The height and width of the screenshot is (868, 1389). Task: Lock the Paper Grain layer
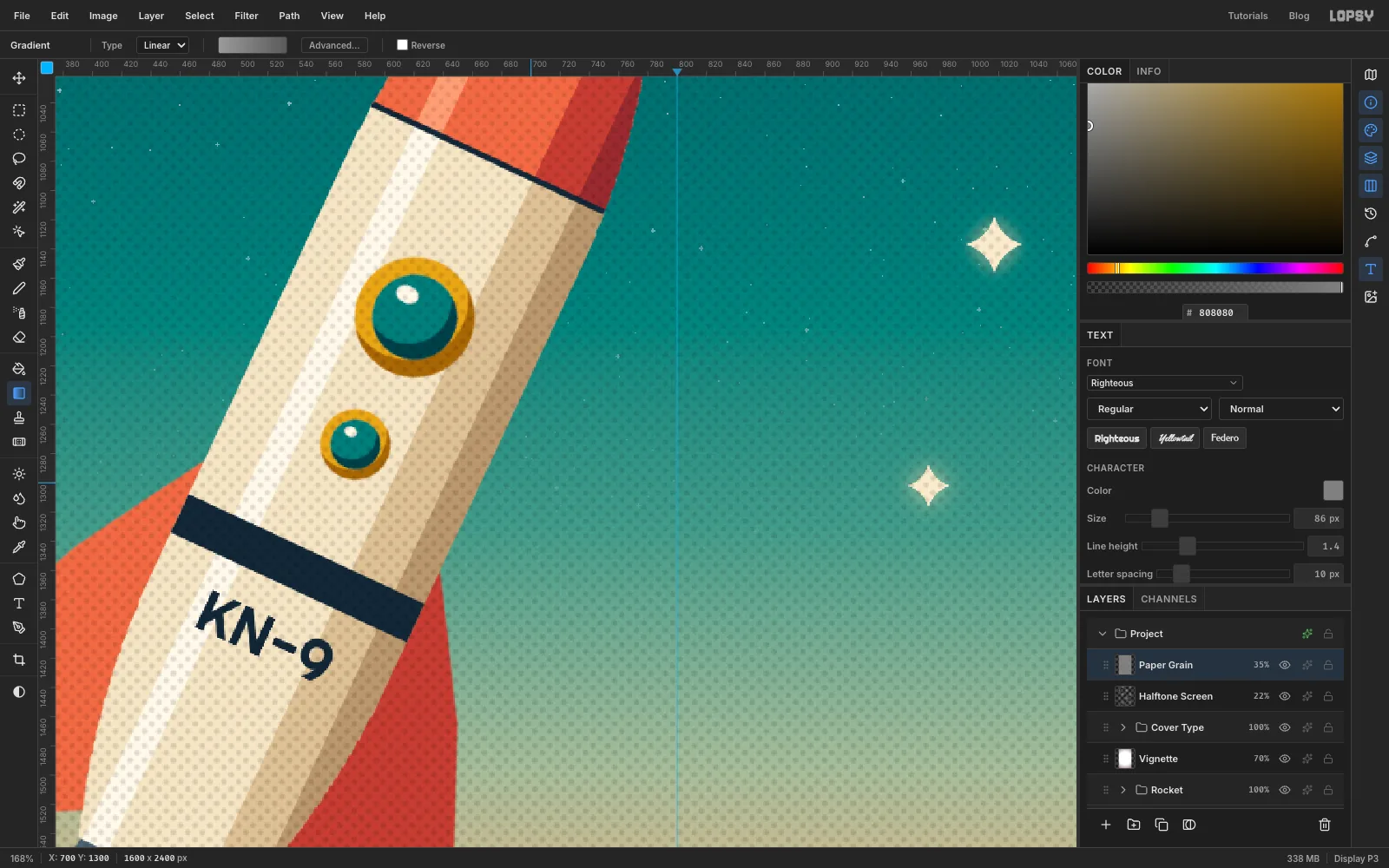[x=1328, y=665]
